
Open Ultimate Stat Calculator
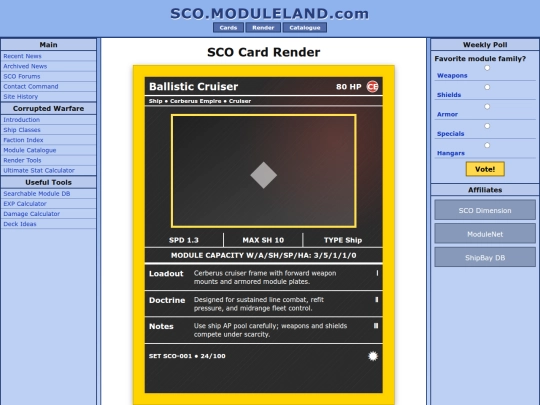(x=39, y=170)
